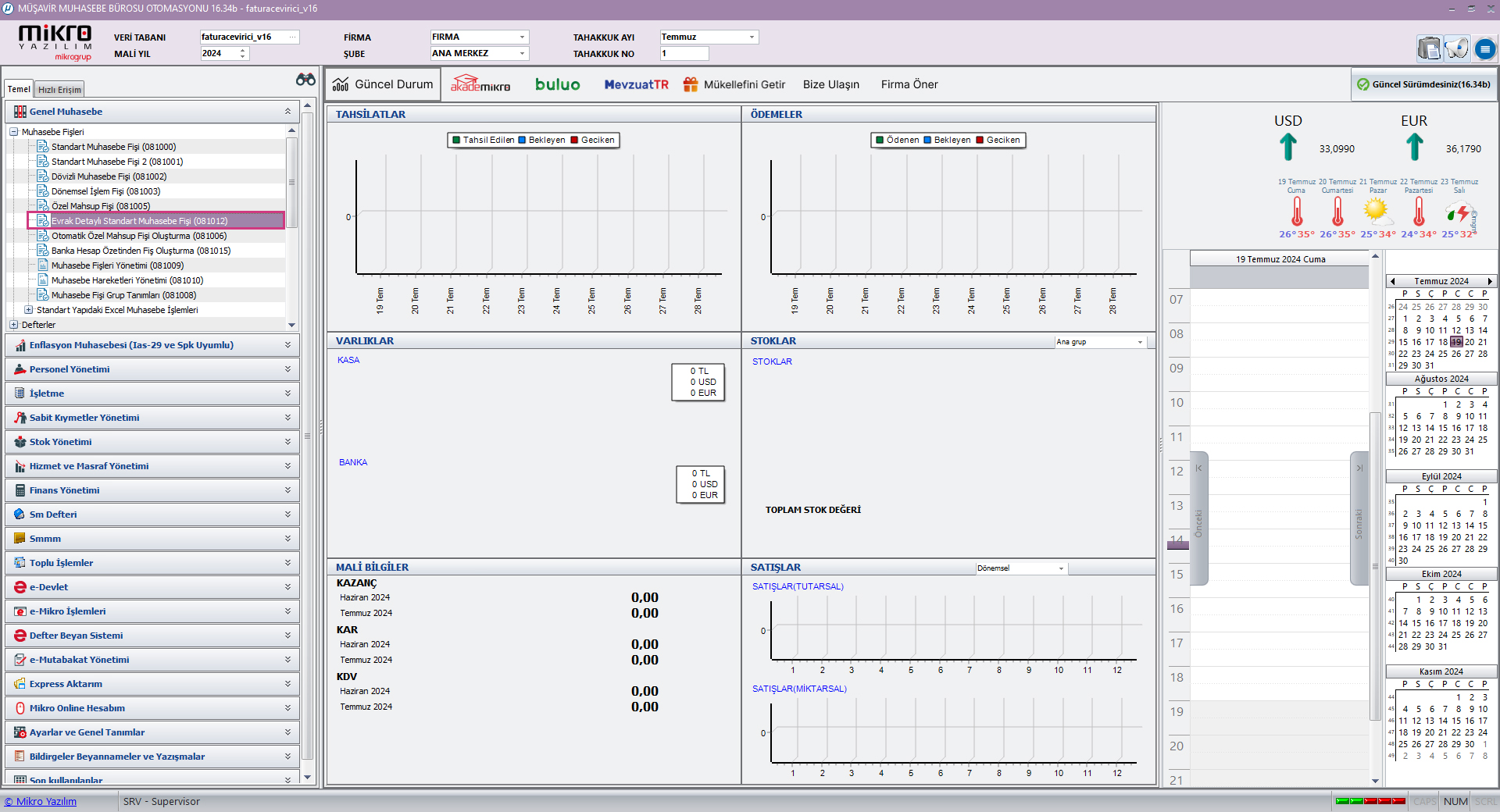Click the Stok Yönetimi module icon

click(x=20, y=442)
